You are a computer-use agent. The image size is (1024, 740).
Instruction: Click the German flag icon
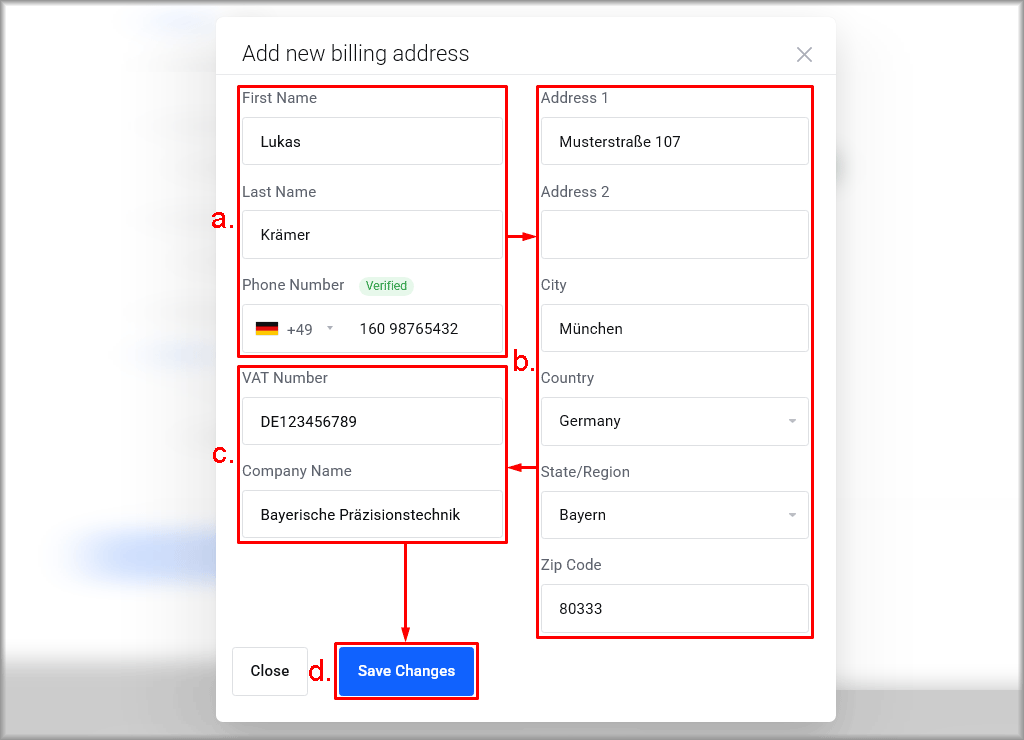(x=267, y=329)
